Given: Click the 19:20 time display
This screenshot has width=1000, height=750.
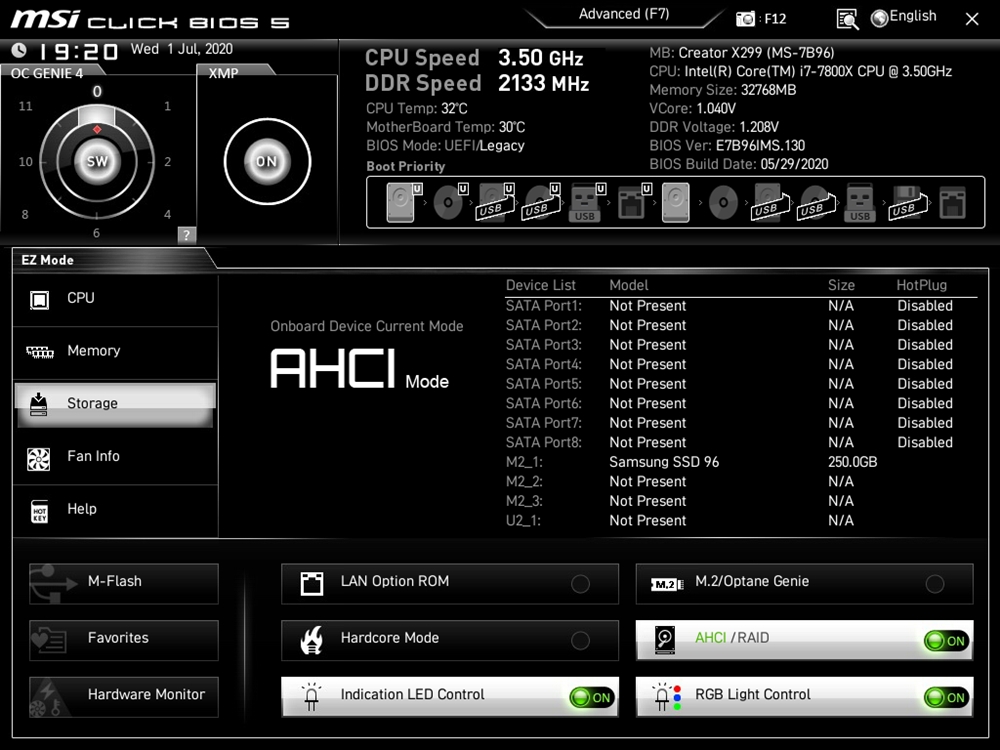Looking at the screenshot, I should coord(78,51).
